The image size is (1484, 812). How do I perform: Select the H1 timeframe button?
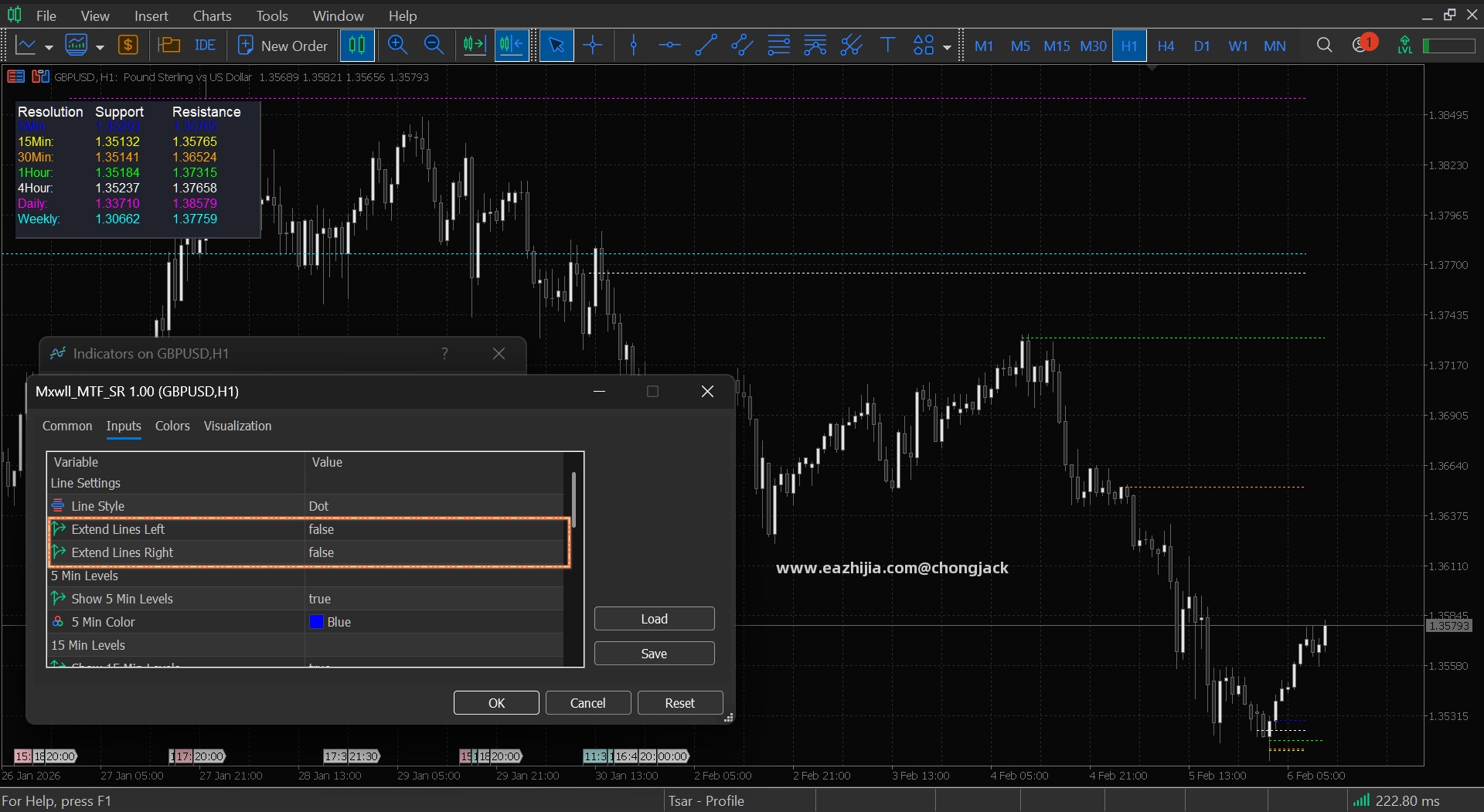[x=1129, y=46]
